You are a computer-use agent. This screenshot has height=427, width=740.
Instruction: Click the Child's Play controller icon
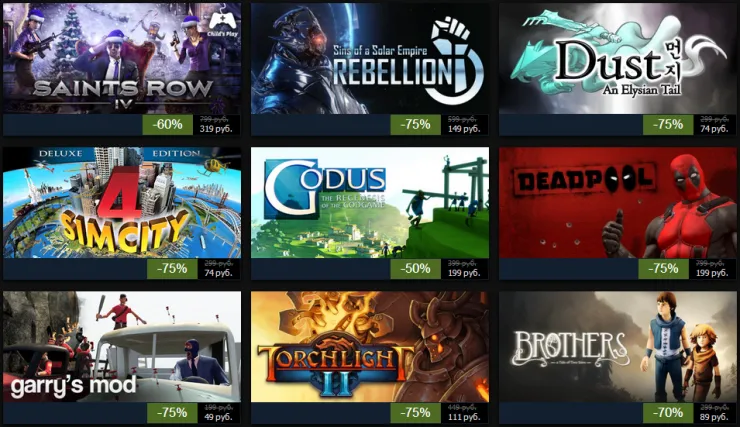(x=222, y=24)
